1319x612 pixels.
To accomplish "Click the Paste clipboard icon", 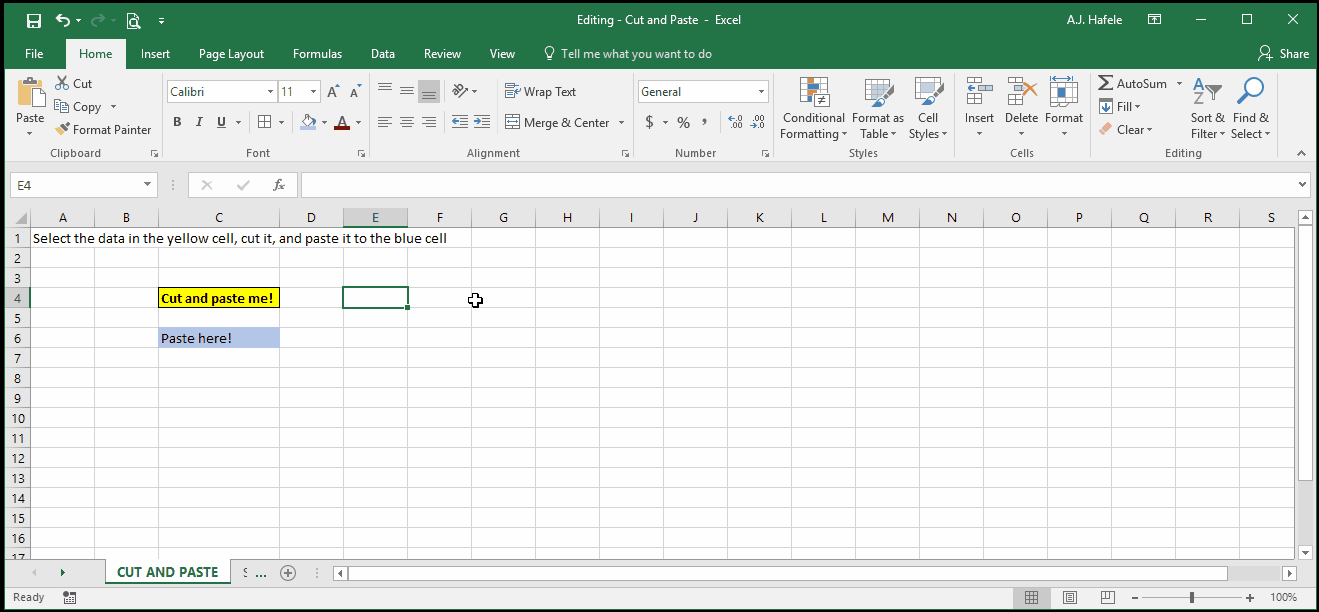I will (x=30, y=93).
